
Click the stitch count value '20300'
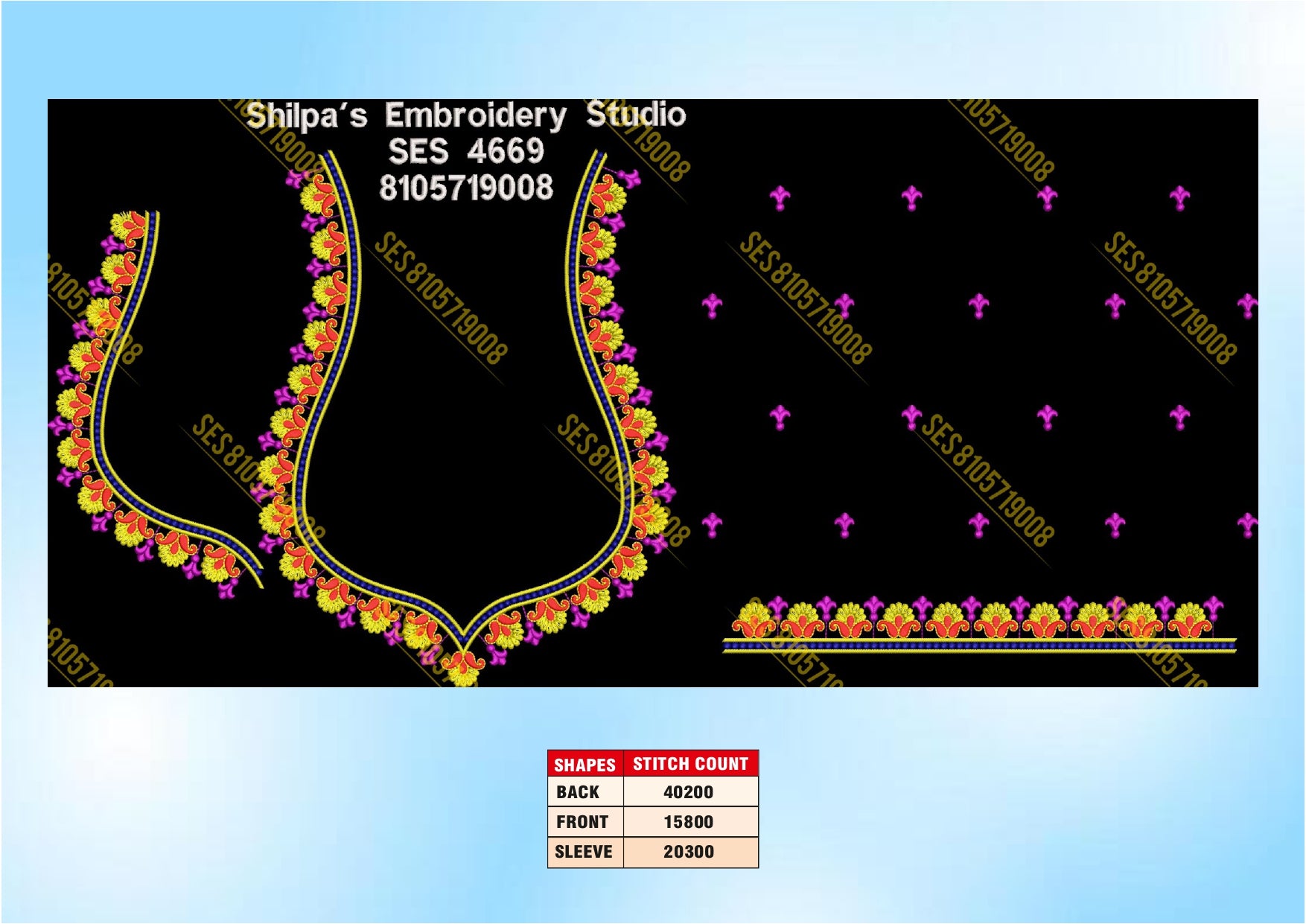(688, 852)
